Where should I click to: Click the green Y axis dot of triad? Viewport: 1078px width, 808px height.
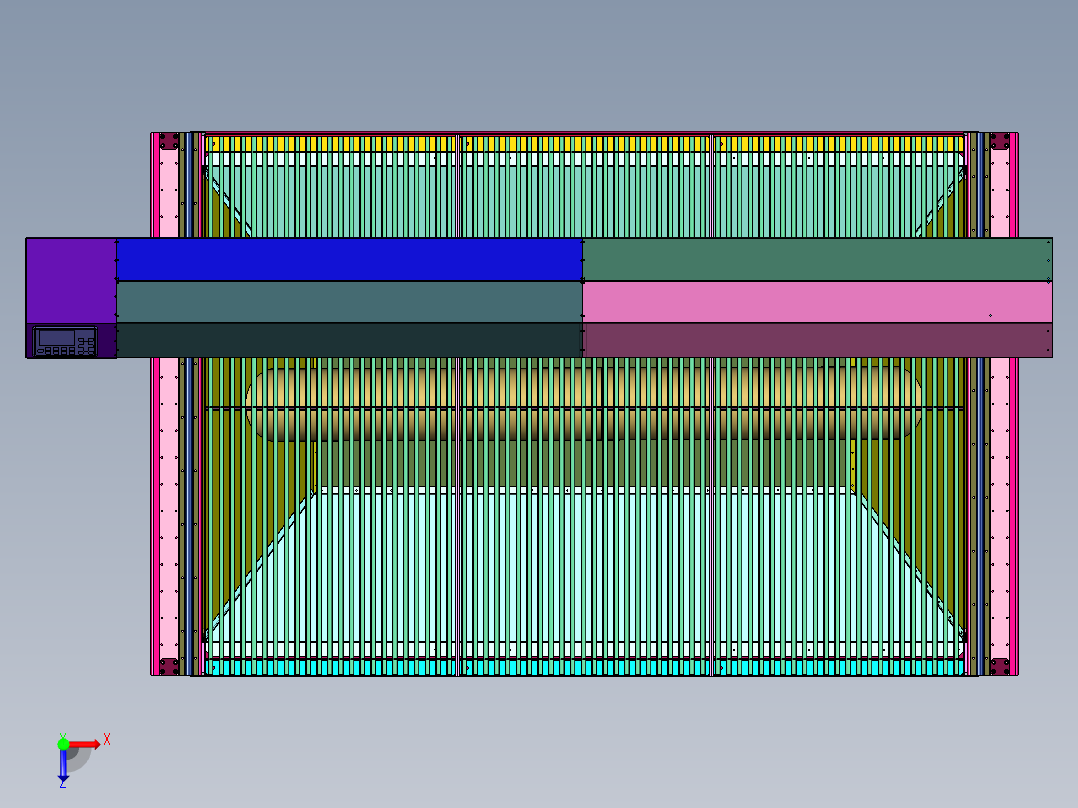[63, 744]
